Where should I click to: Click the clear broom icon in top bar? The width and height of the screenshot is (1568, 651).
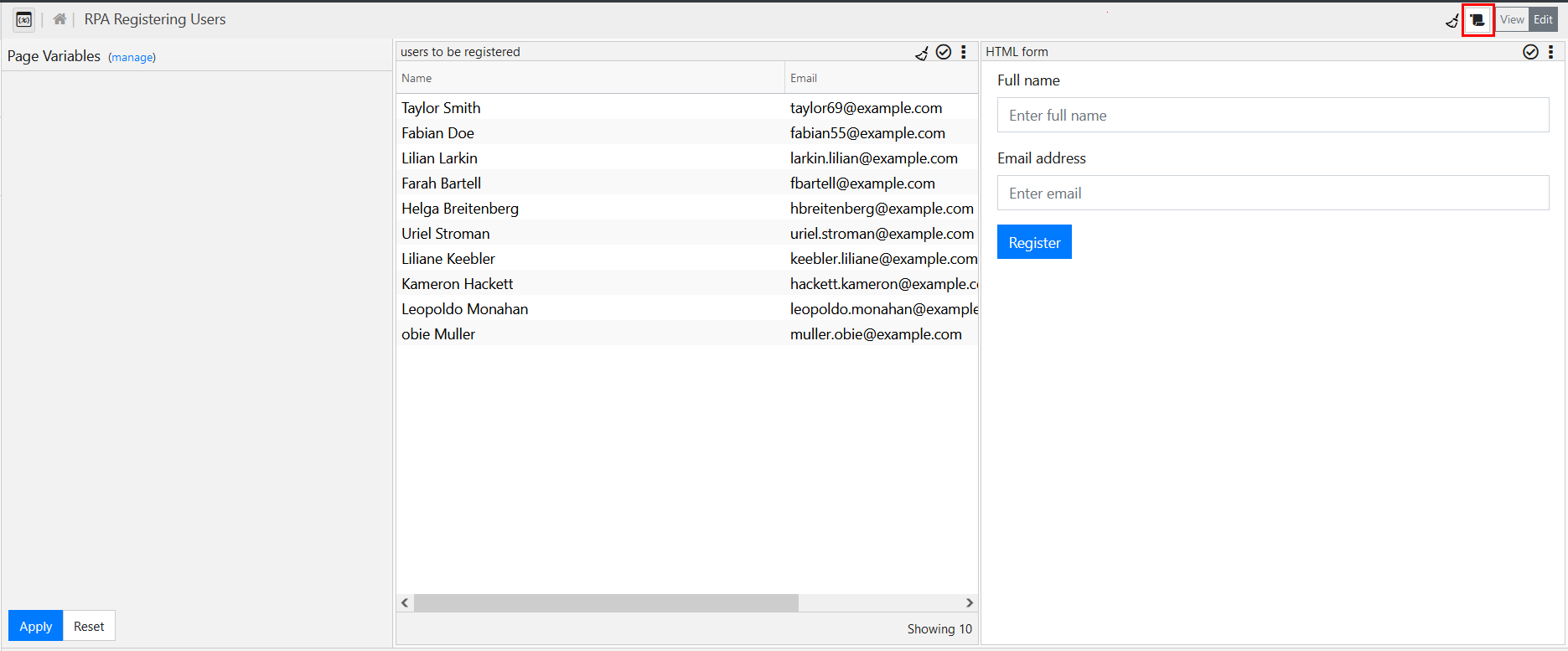(1452, 20)
